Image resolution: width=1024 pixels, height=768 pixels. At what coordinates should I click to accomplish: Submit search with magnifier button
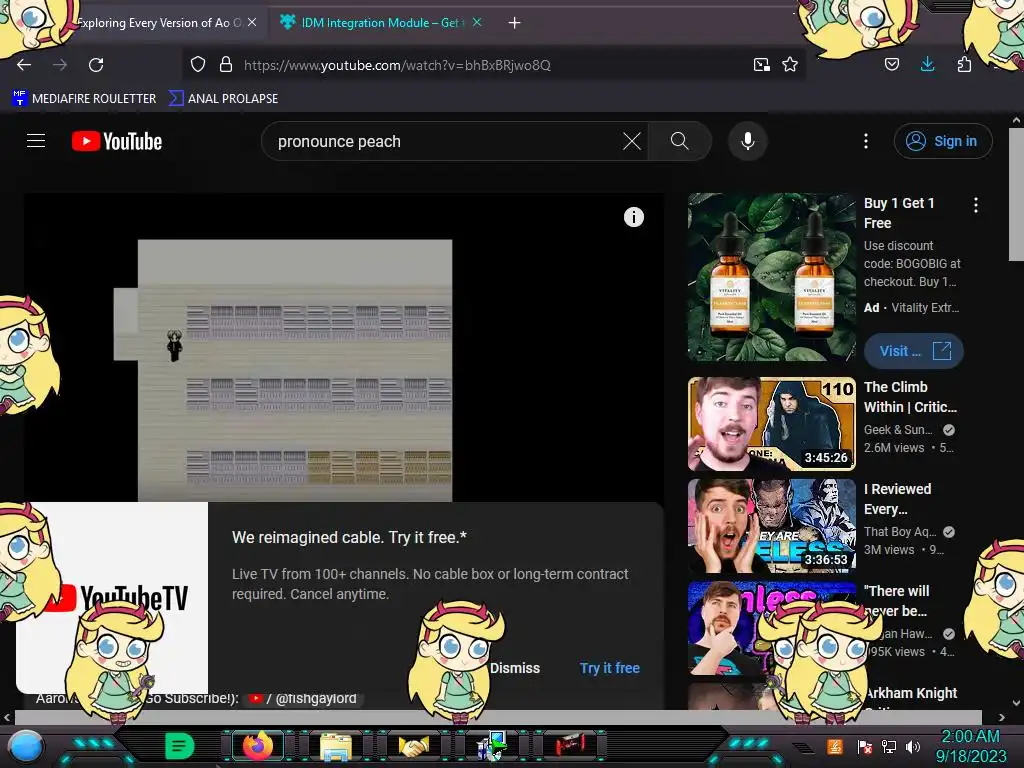[680, 141]
